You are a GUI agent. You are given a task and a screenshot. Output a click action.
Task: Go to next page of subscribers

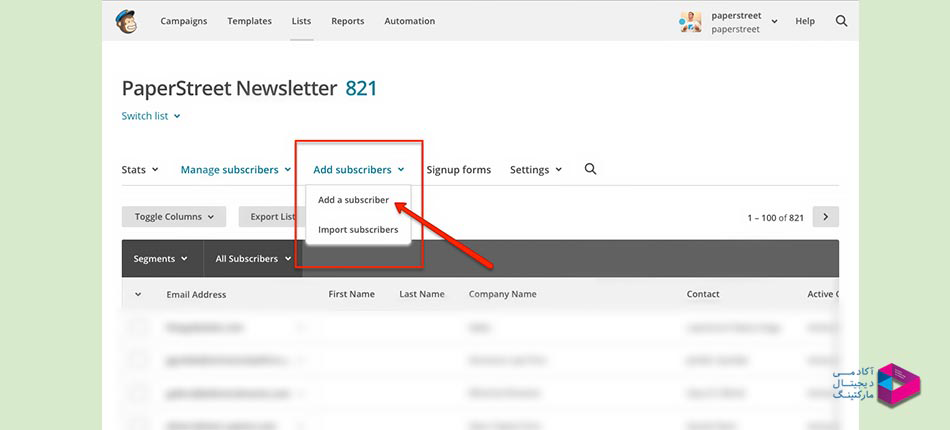[826, 217]
